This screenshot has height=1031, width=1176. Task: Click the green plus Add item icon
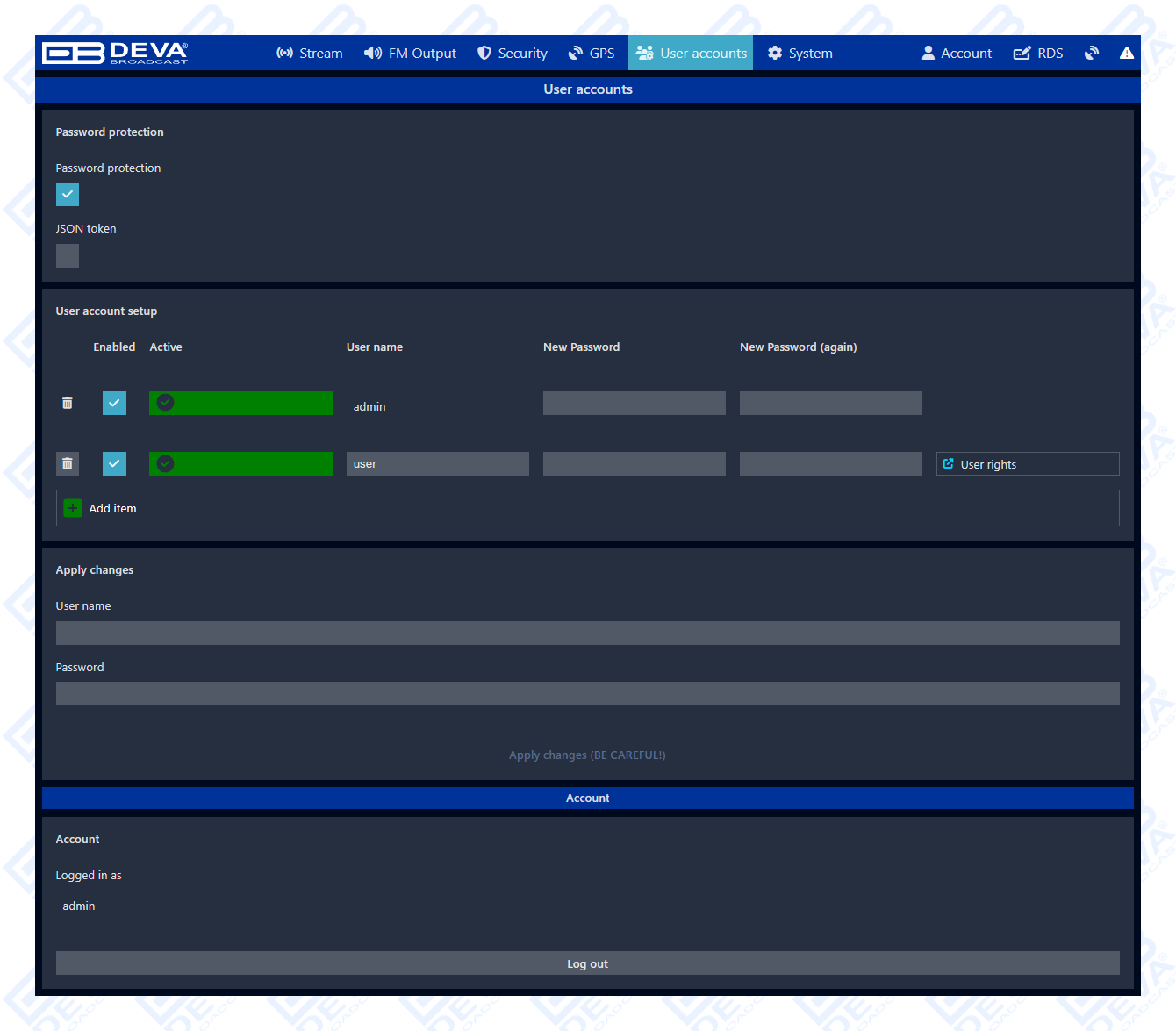pos(73,508)
